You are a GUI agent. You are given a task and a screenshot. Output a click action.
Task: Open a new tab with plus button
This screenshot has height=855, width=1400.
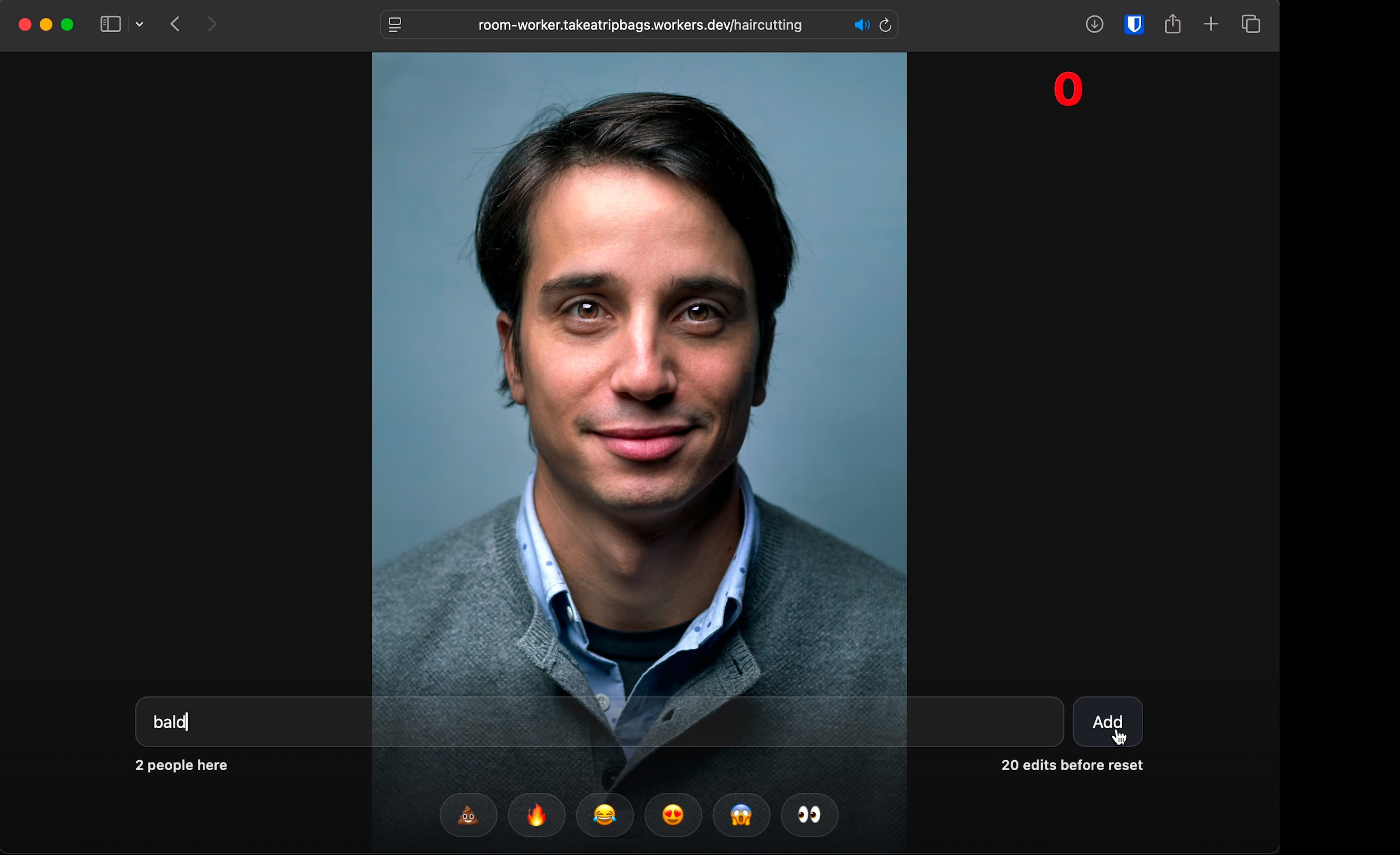(1211, 25)
